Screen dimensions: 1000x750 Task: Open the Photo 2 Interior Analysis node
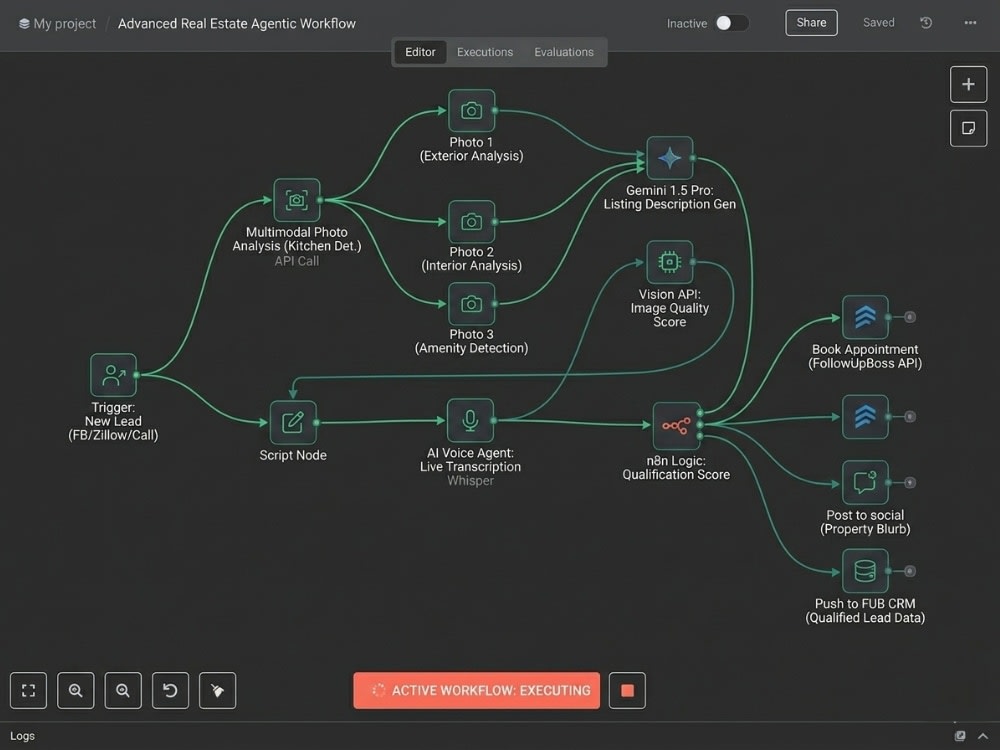pyautogui.click(x=471, y=222)
